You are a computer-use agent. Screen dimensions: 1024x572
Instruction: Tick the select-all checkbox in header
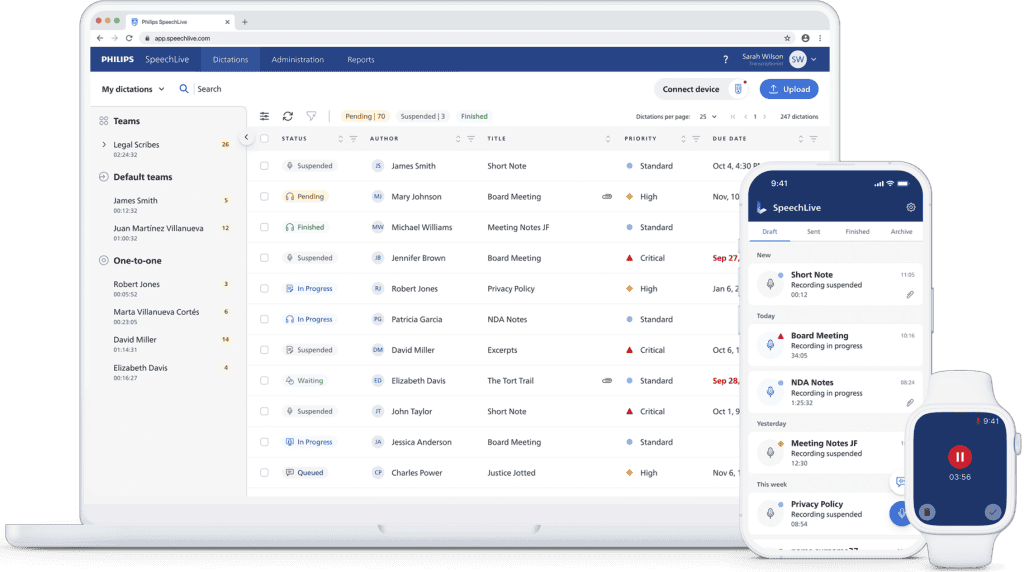[x=264, y=139]
